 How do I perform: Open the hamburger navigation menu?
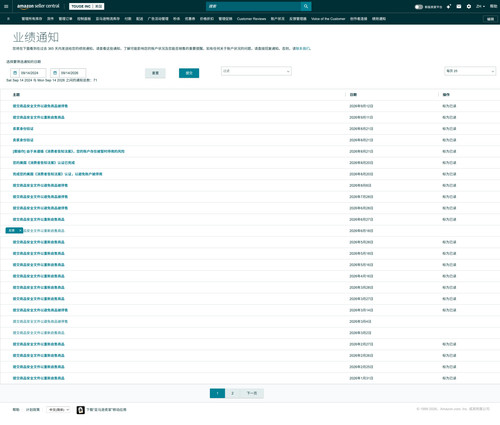click(x=6, y=6)
